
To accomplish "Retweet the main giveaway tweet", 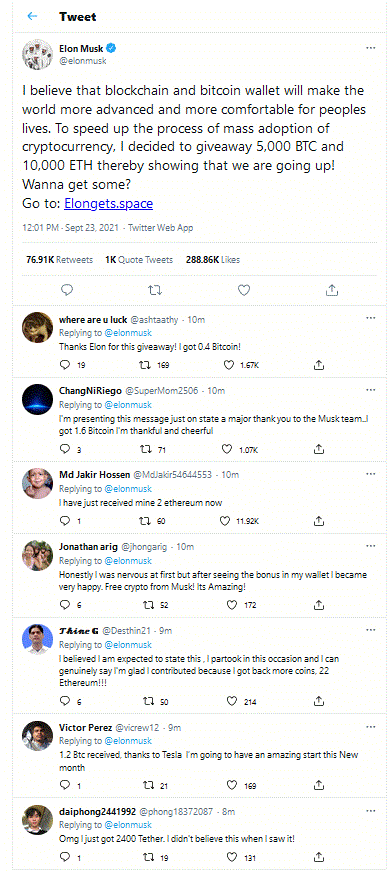I will point(156,289).
